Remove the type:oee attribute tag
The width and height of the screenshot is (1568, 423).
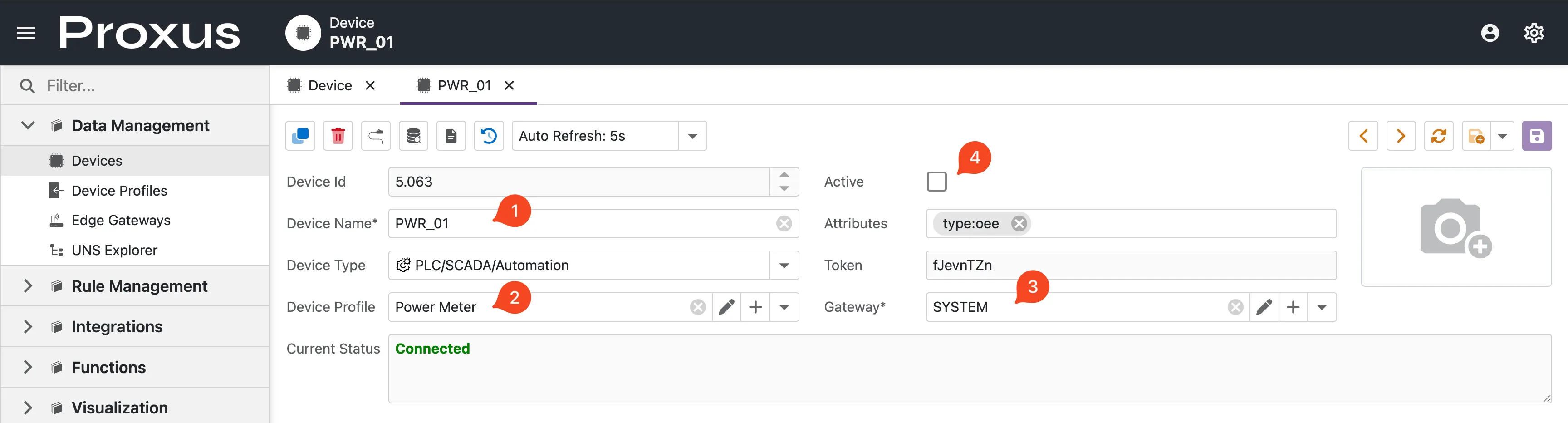[1019, 224]
